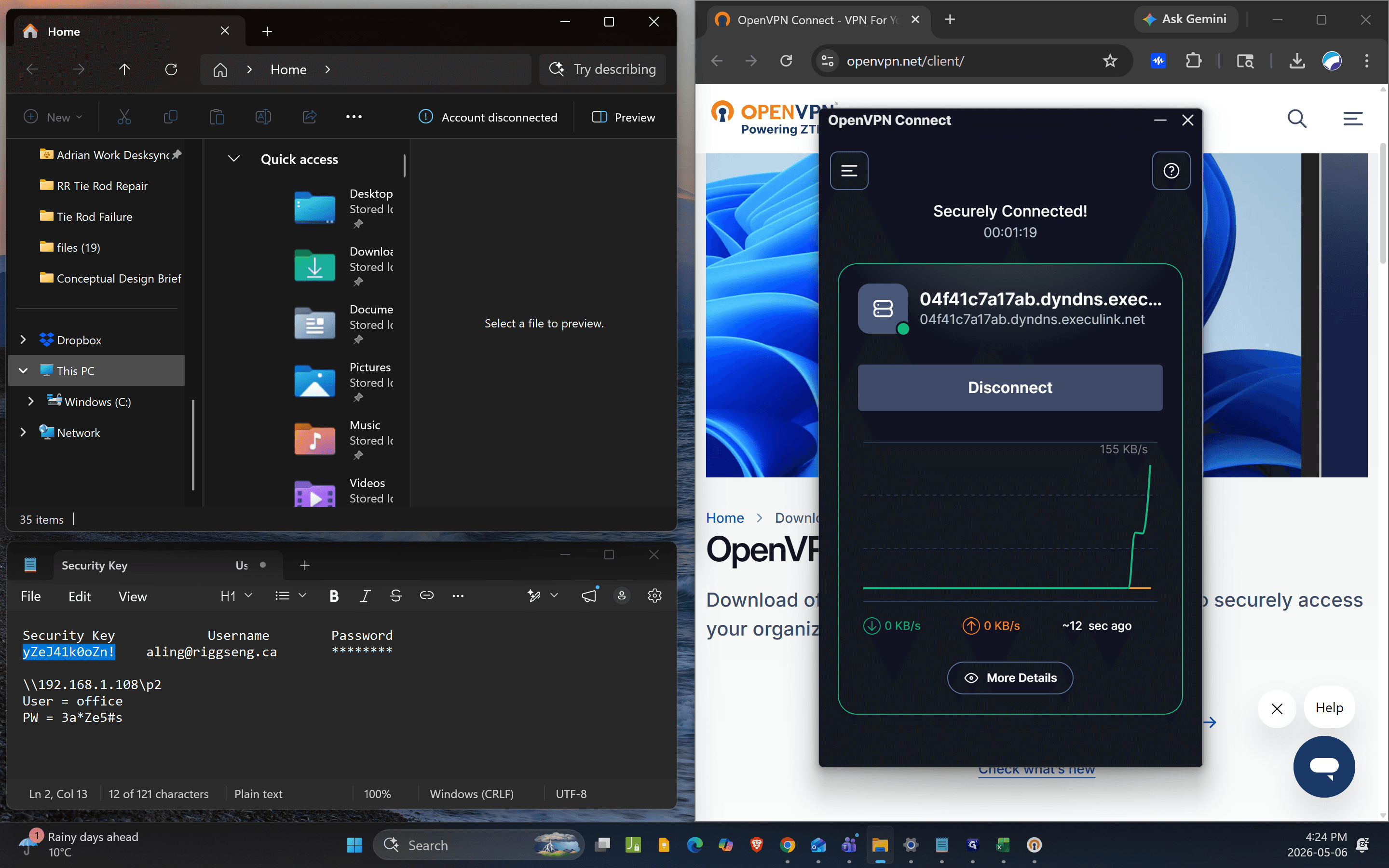Add a new tab in Notepad
The height and width of the screenshot is (868, 1389).
(305, 566)
